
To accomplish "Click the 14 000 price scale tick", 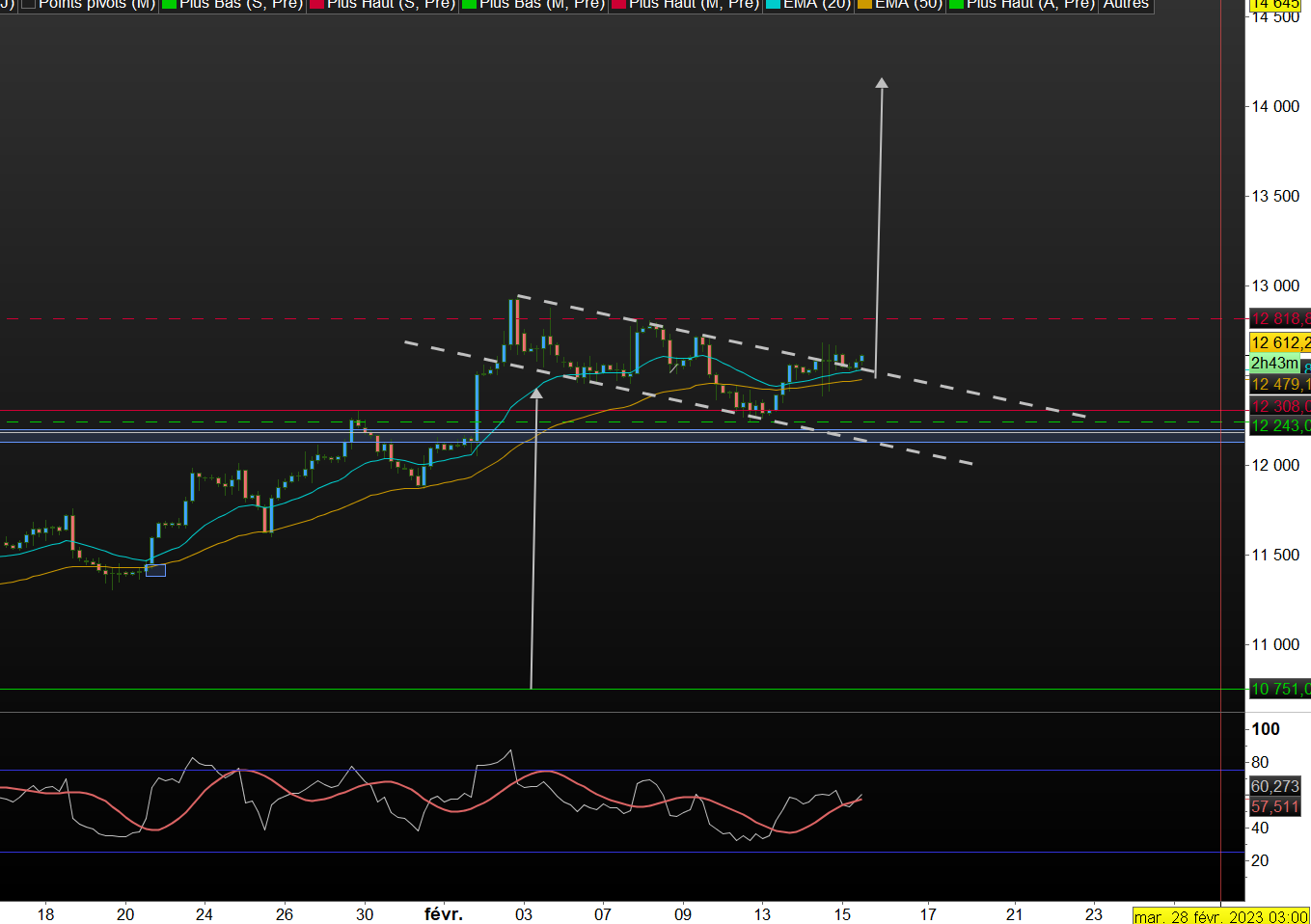I will 1275,106.
